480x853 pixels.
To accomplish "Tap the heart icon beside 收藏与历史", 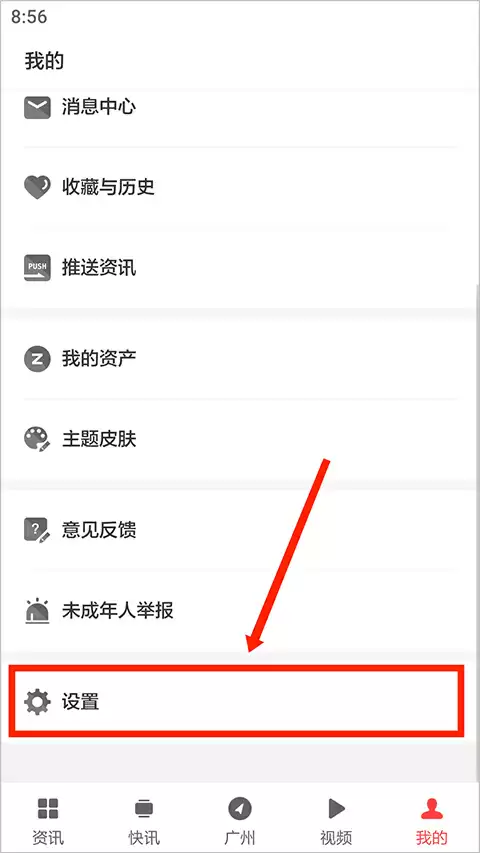I will 37,187.
